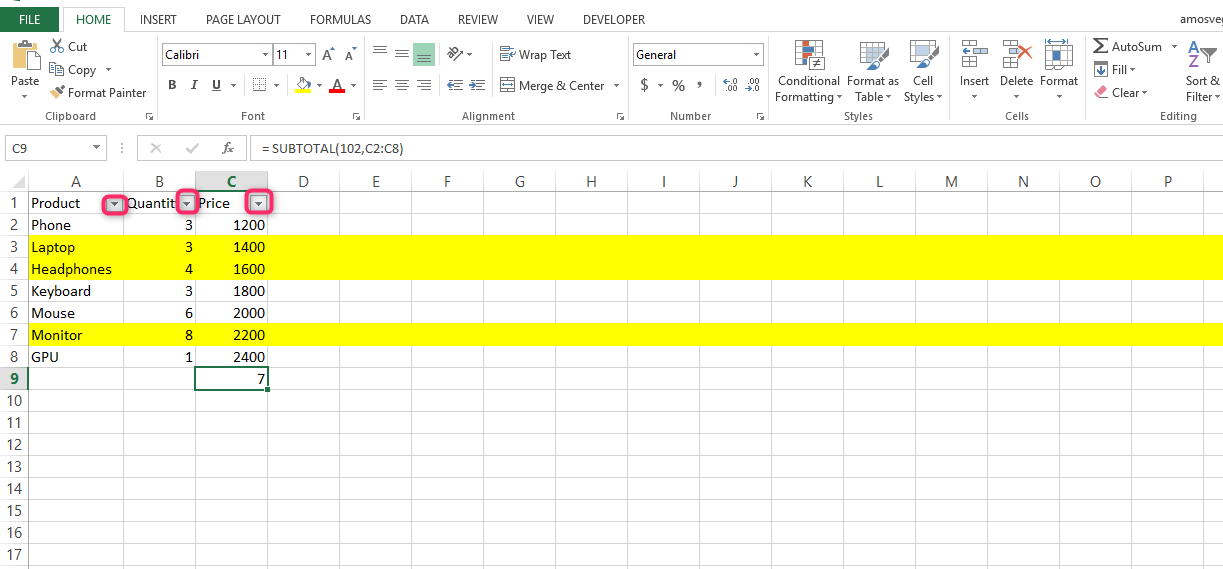Increase font size with larger A icon
This screenshot has width=1223, height=569.
(x=328, y=55)
